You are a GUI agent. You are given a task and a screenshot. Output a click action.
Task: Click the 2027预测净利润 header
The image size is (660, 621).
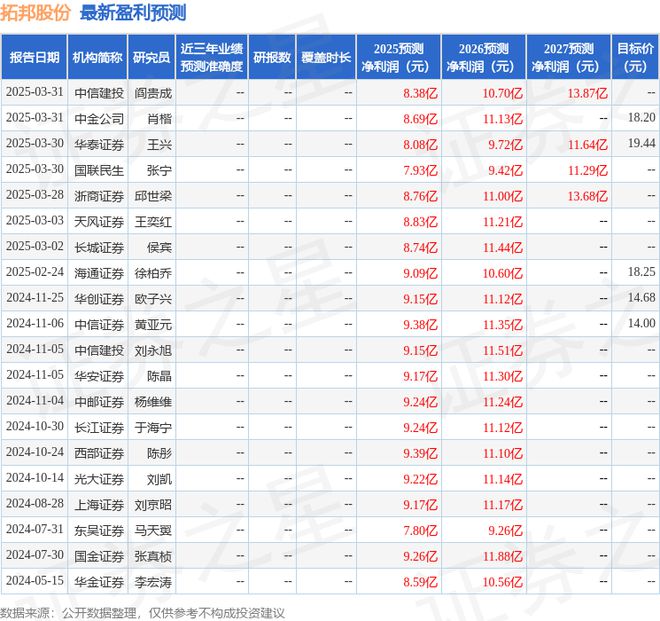pos(569,57)
